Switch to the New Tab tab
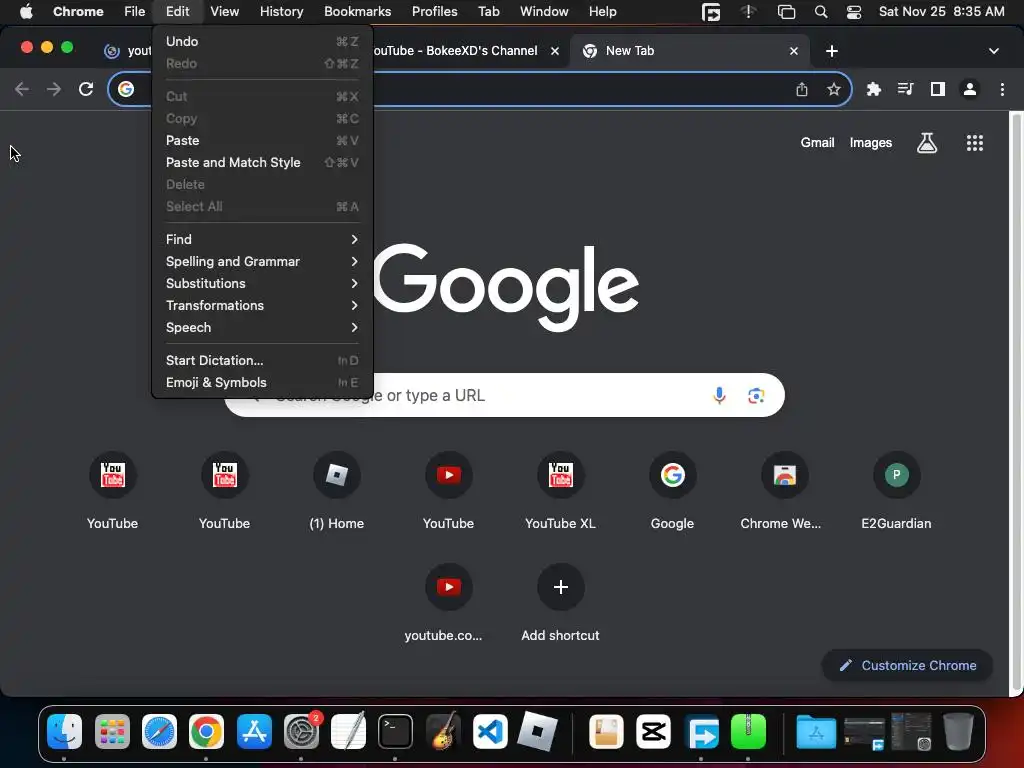1024x768 pixels. coord(689,51)
